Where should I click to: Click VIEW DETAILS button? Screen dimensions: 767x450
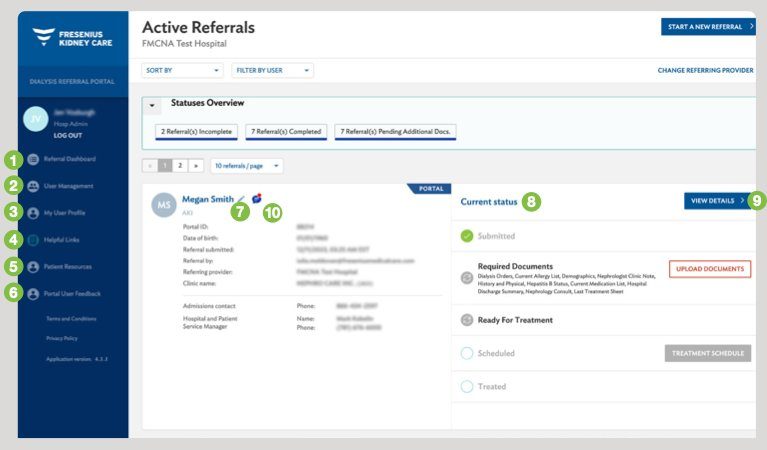[x=717, y=201]
